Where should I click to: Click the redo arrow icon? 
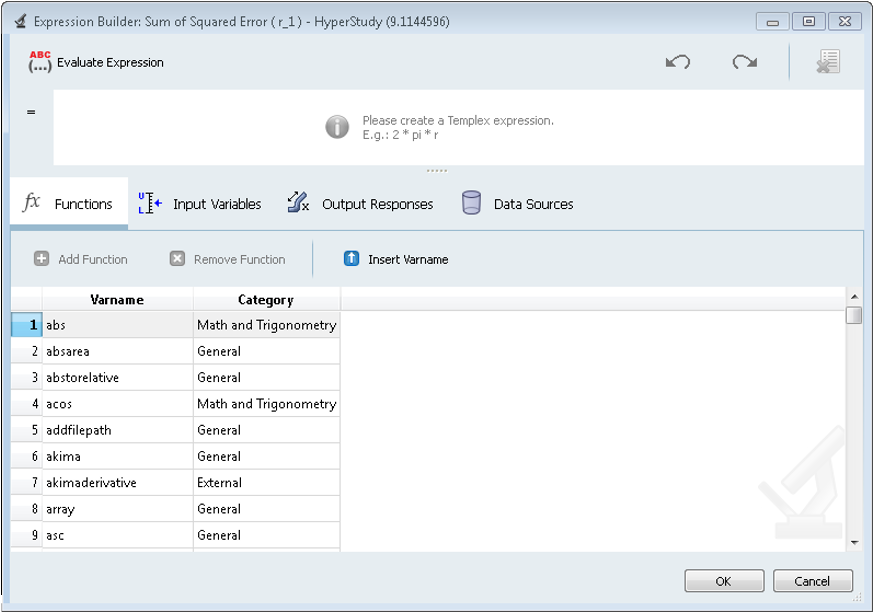(744, 62)
